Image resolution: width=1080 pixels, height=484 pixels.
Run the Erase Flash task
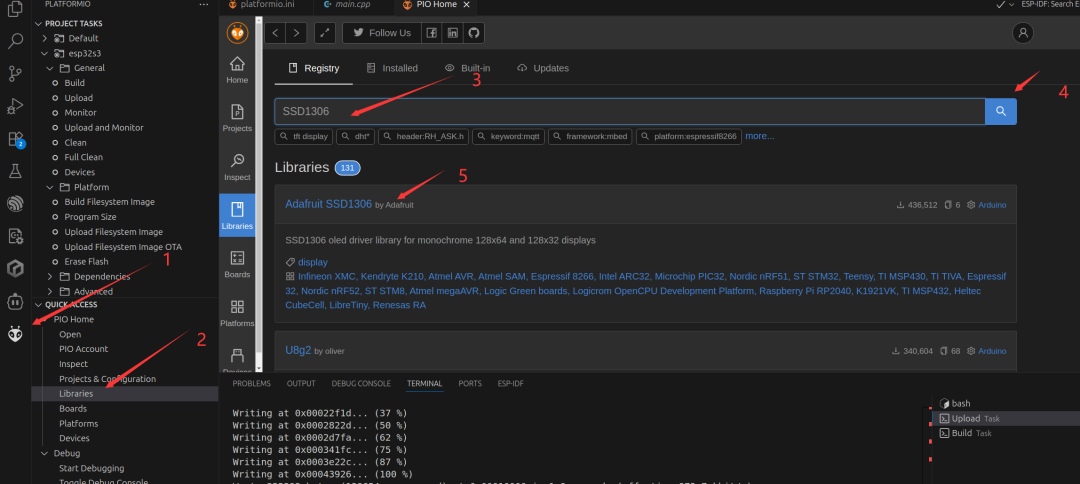[86, 262]
